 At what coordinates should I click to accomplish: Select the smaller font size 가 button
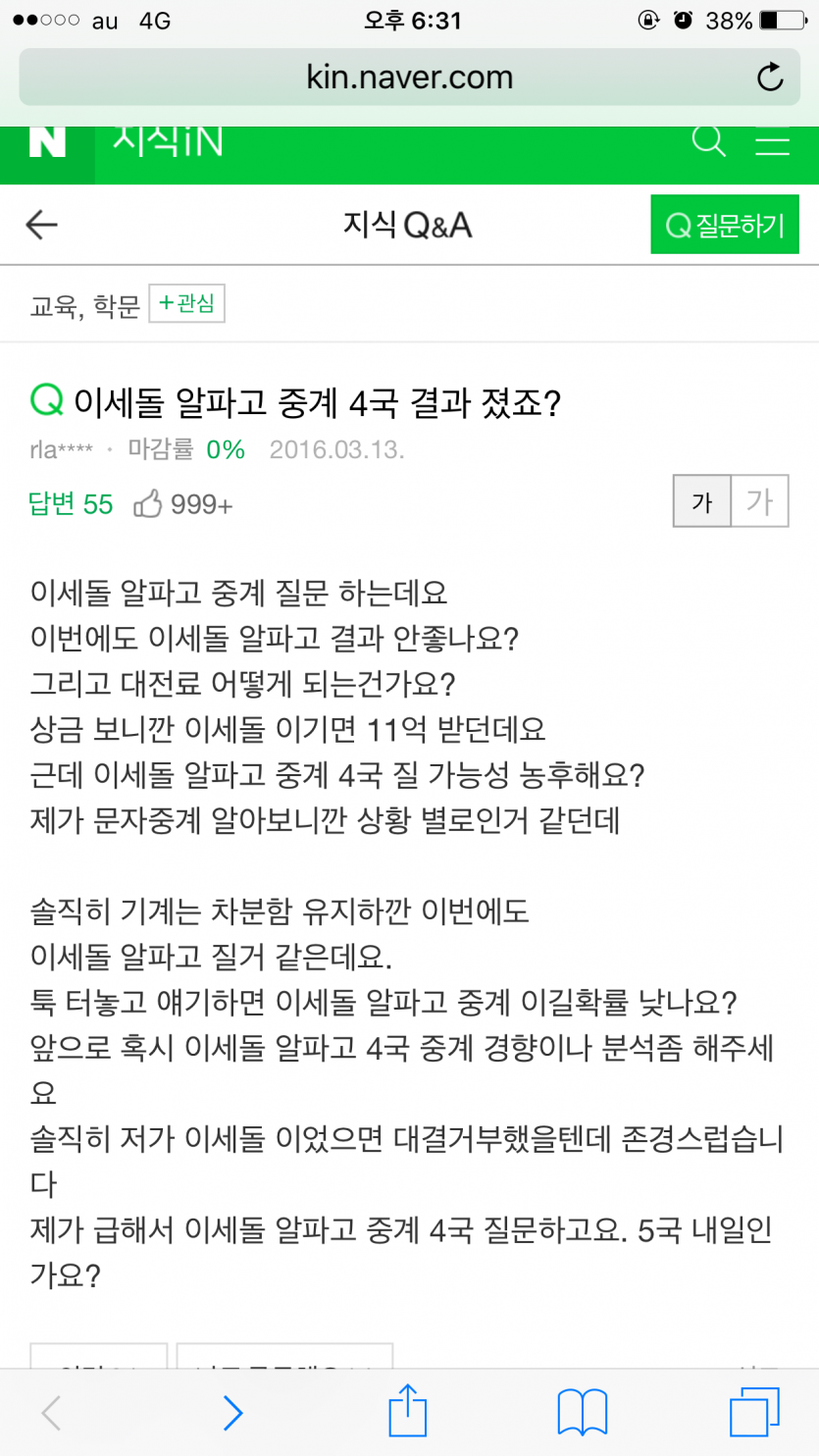(701, 502)
